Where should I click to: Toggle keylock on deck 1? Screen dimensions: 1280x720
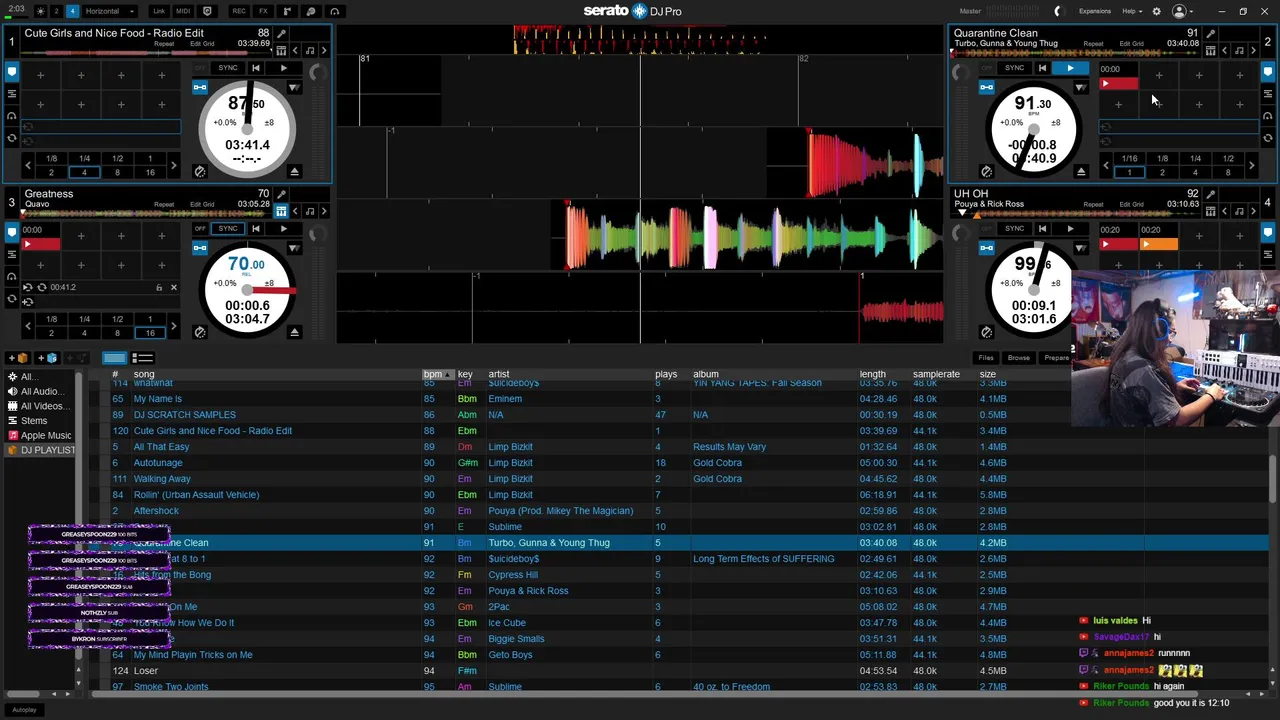click(x=200, y=87)
